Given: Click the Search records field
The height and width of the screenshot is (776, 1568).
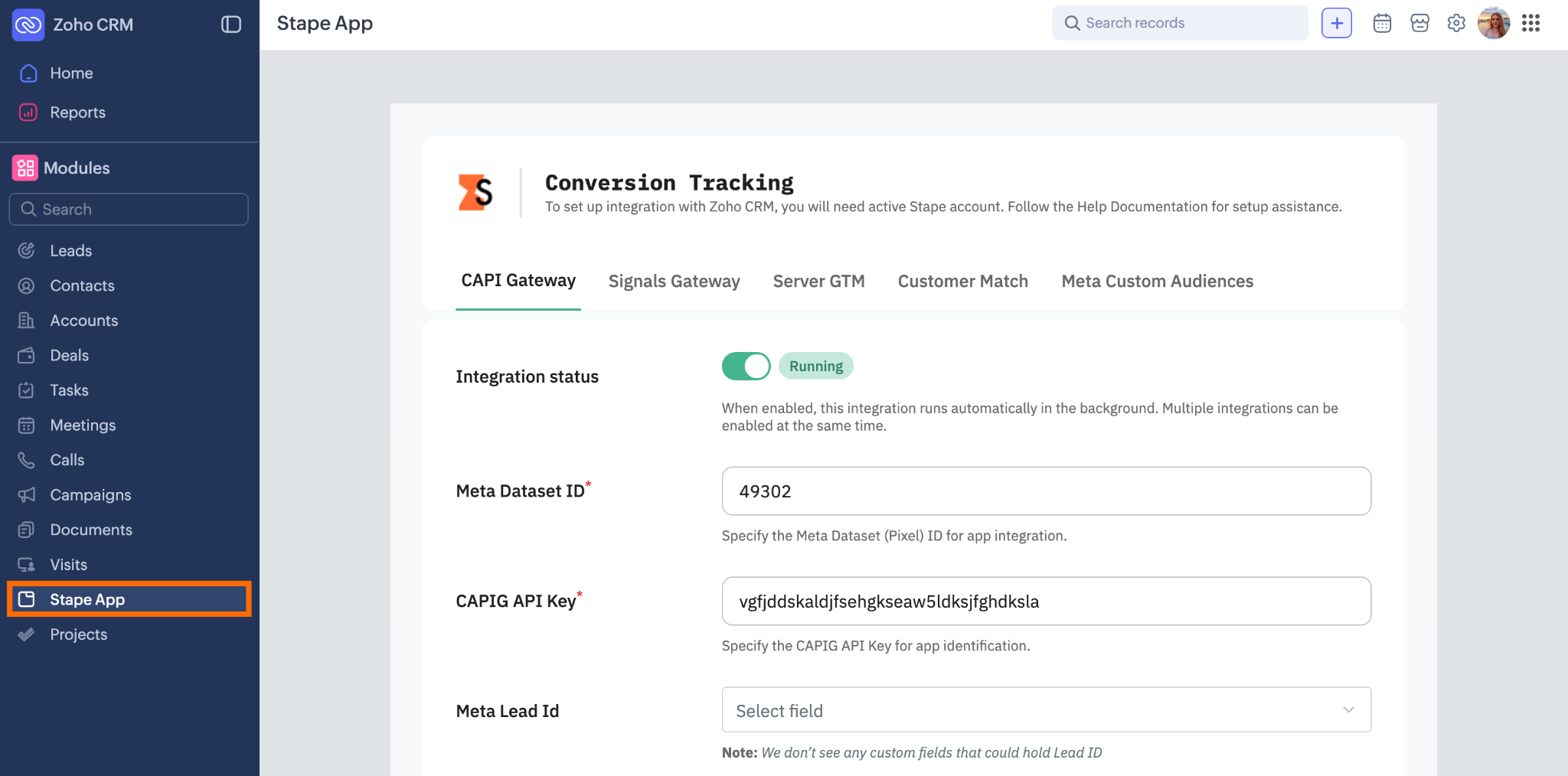Looking at the screenshot, I should [1180, 23].
